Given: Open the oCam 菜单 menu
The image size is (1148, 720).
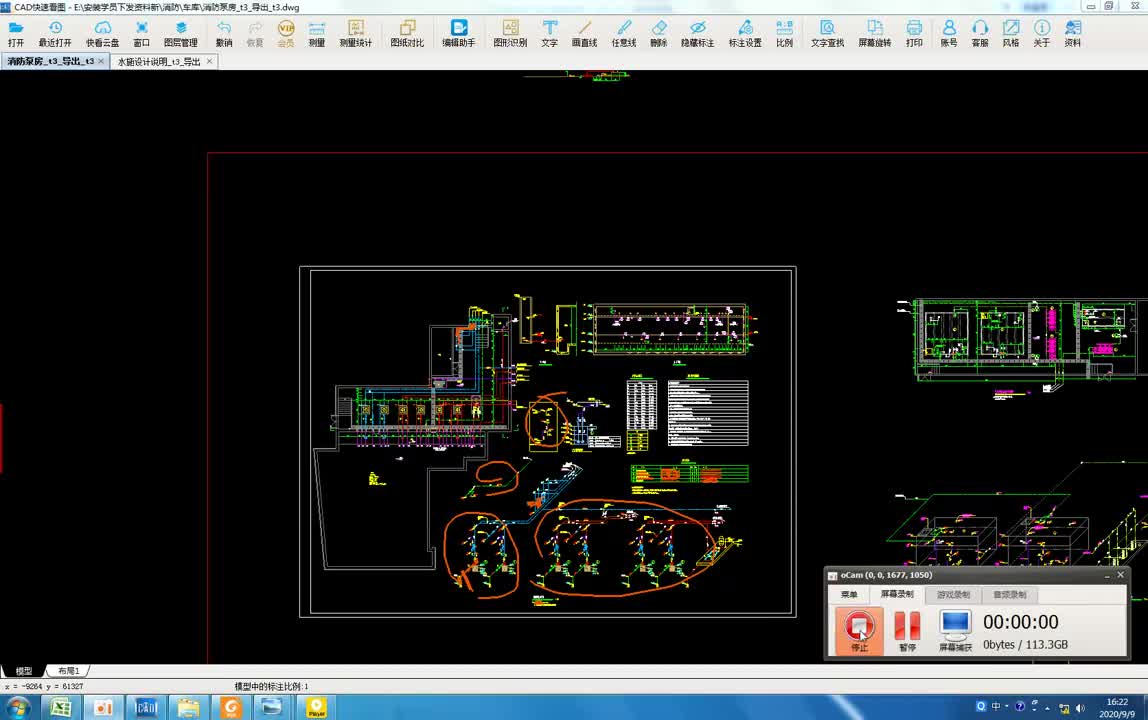Looking at the screenshot, I should click(849, 595).
